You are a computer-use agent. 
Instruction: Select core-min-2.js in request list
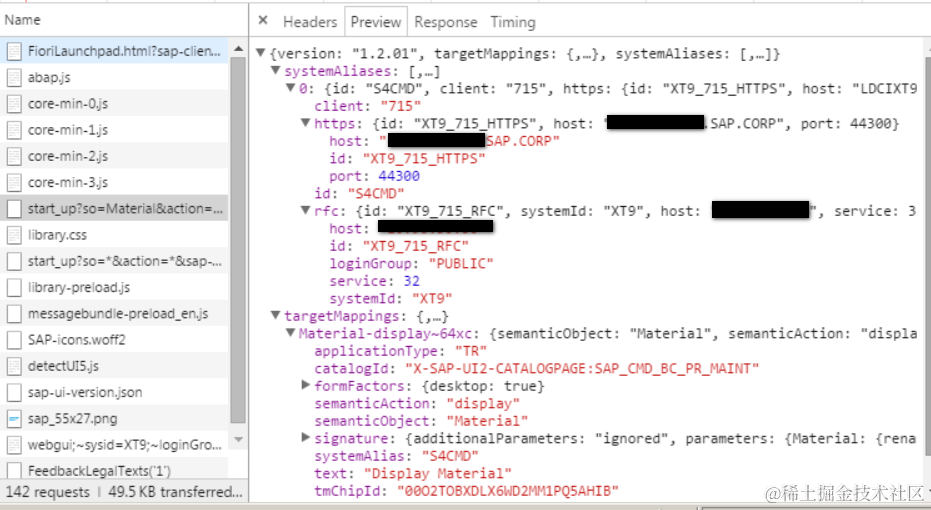click(x=114, y=156)
